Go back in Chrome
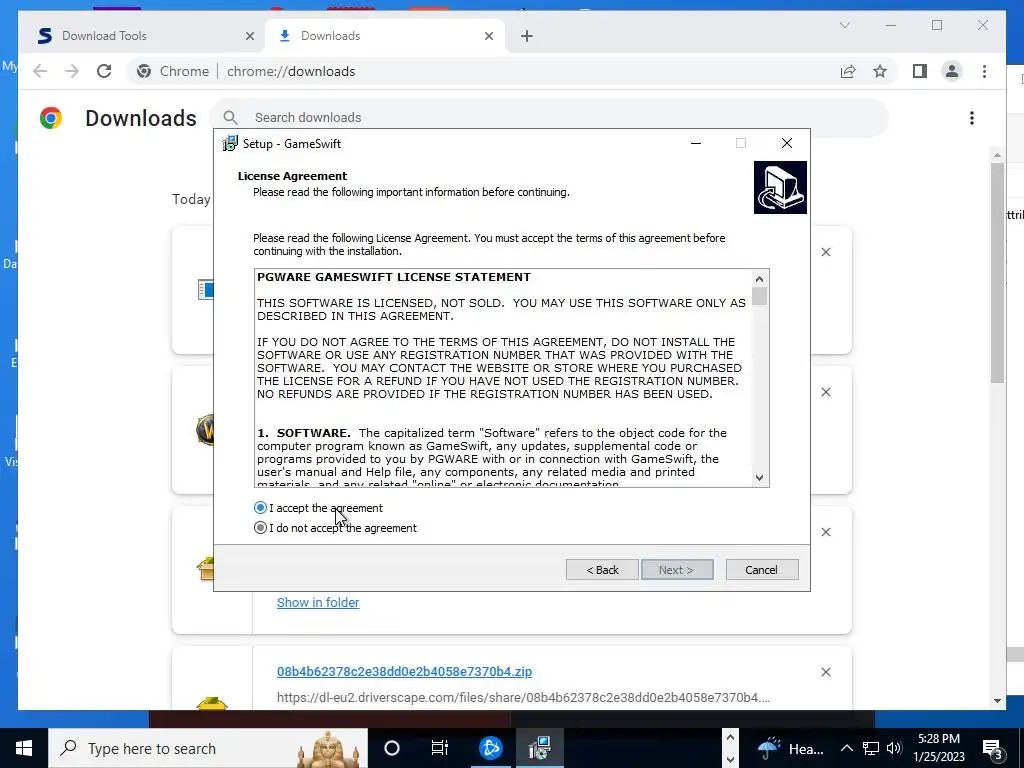This screenshot has height=768, width=1024. [40, 71]
